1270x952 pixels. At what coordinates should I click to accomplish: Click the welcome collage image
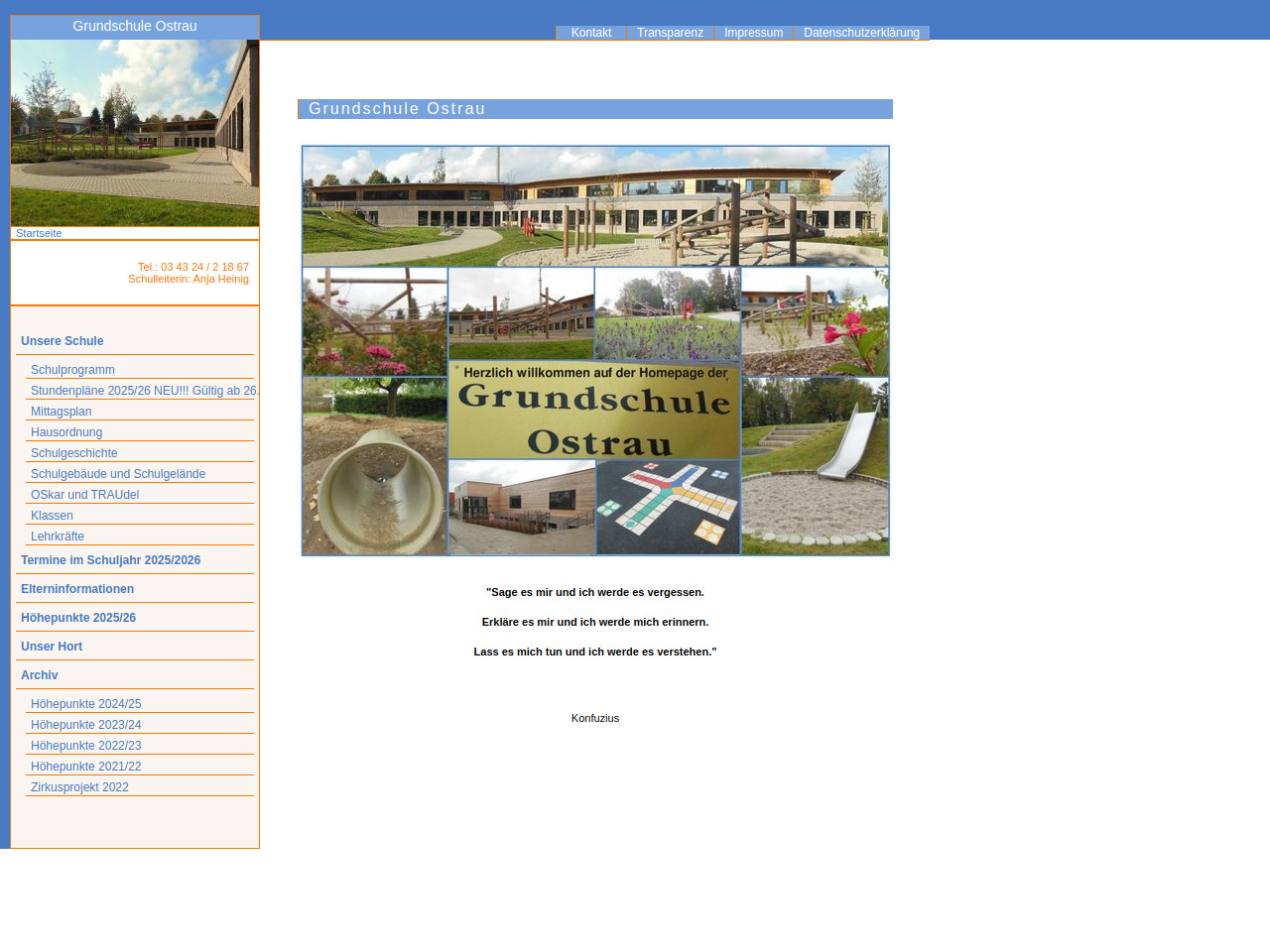point(595,351)
